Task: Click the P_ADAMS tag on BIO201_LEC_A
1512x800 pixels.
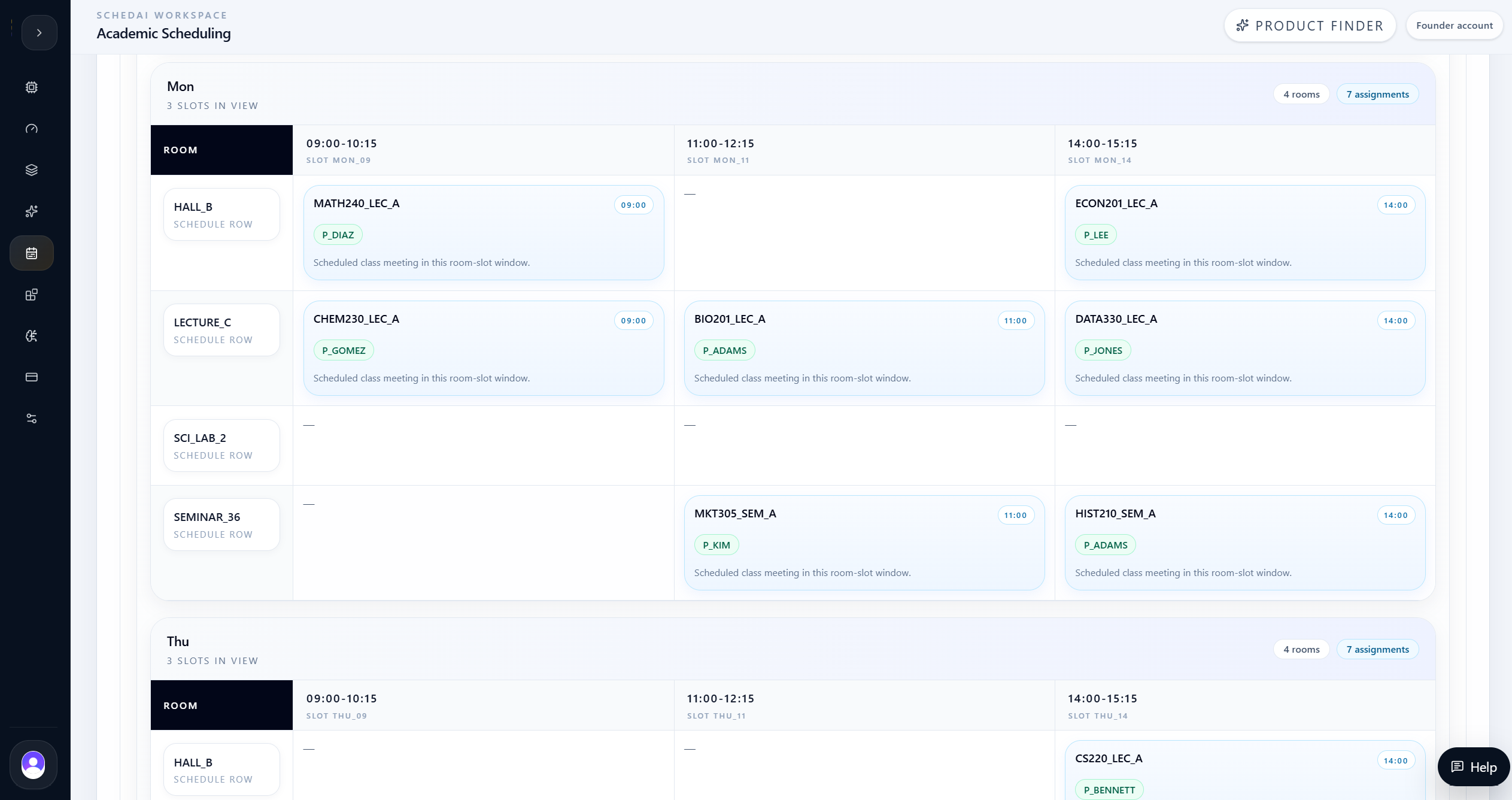Action: 725,350
